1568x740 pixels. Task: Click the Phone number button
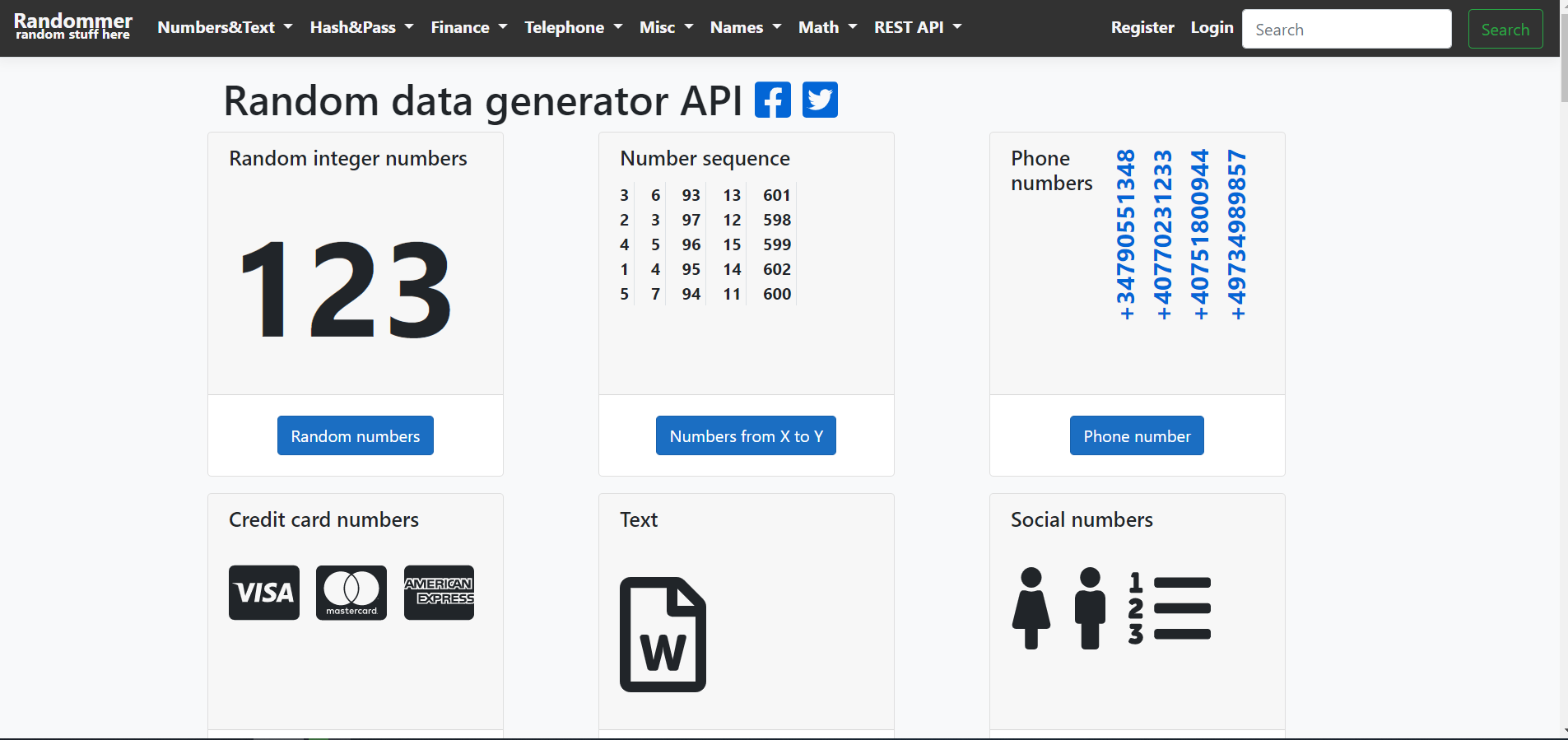tap(1137, 435)
